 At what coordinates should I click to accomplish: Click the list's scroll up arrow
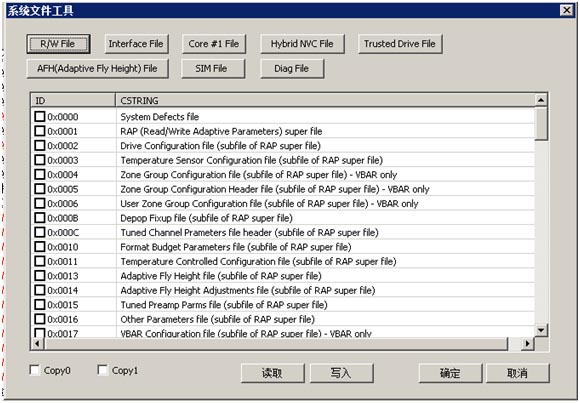pos(541,100)
